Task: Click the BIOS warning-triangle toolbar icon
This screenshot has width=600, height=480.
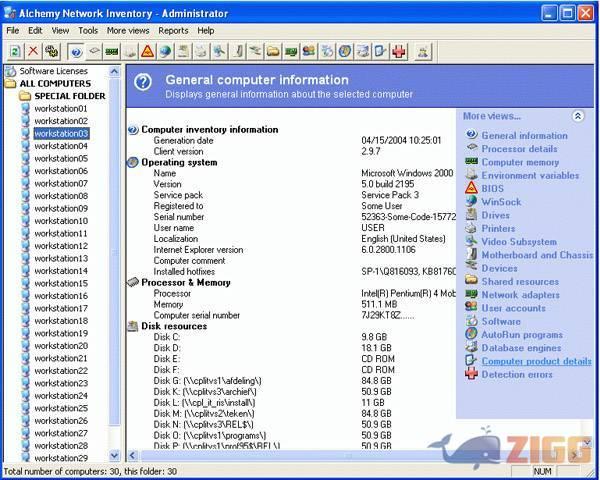Action: click(x=148, y=51)
